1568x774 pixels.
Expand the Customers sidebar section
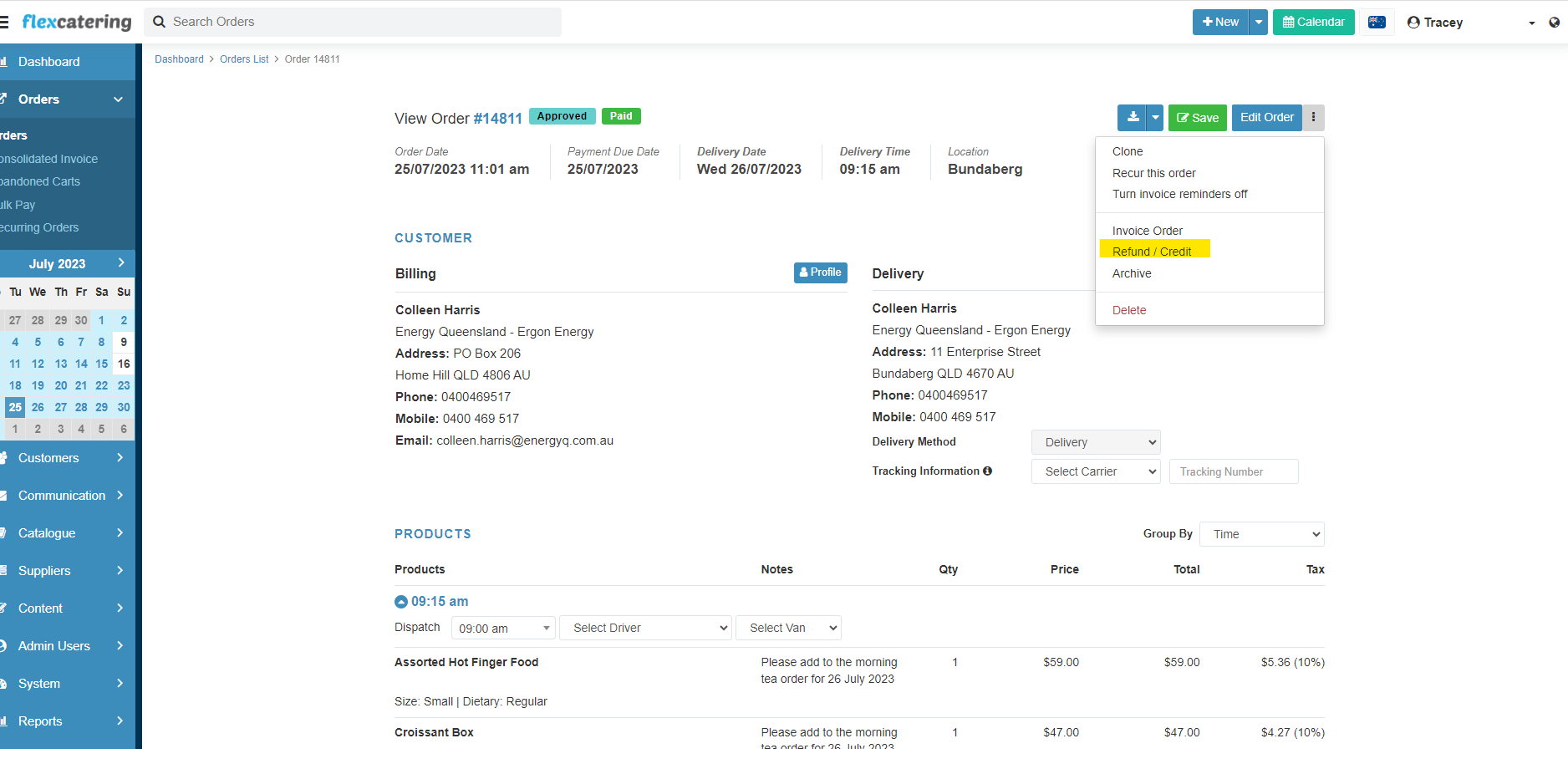click(68, 458)
